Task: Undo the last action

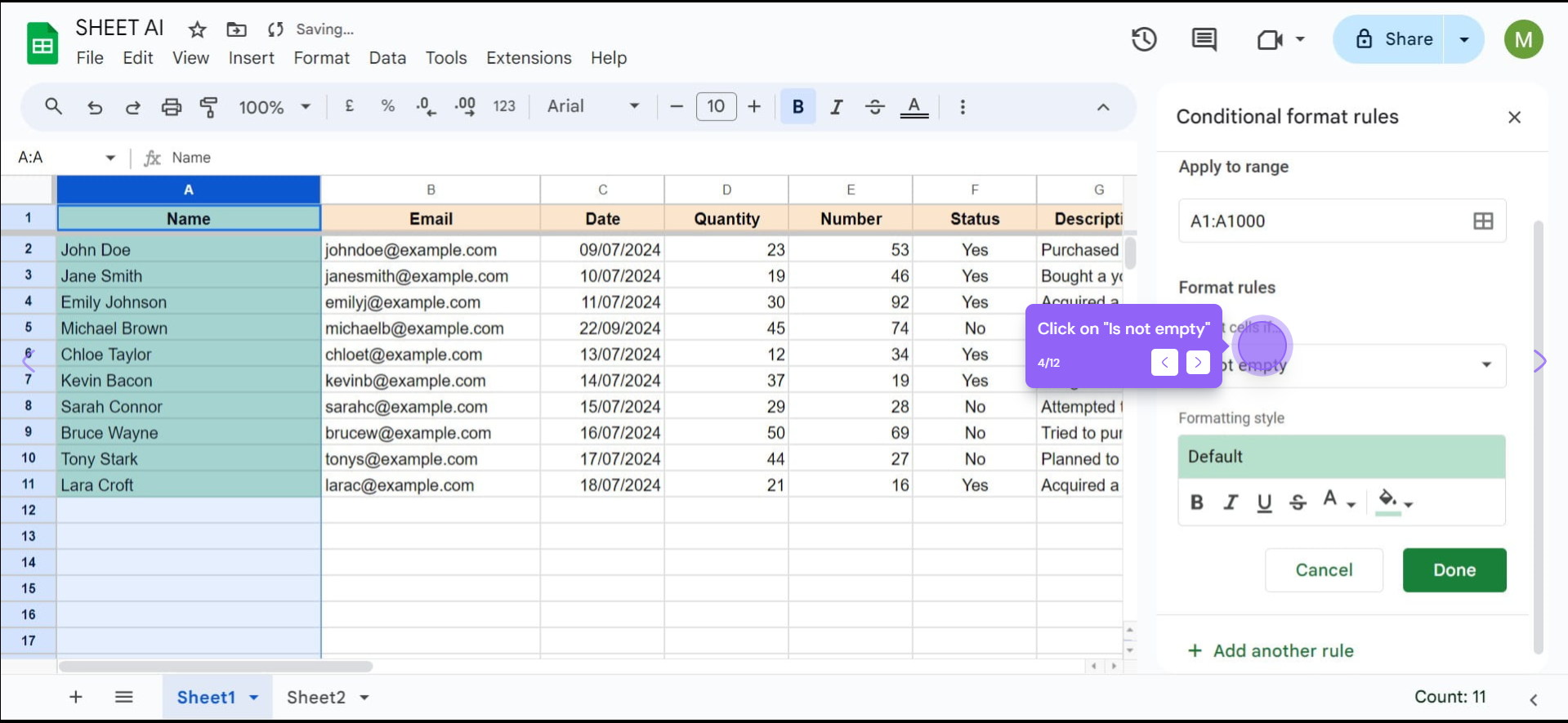Action: click(95, 107)
